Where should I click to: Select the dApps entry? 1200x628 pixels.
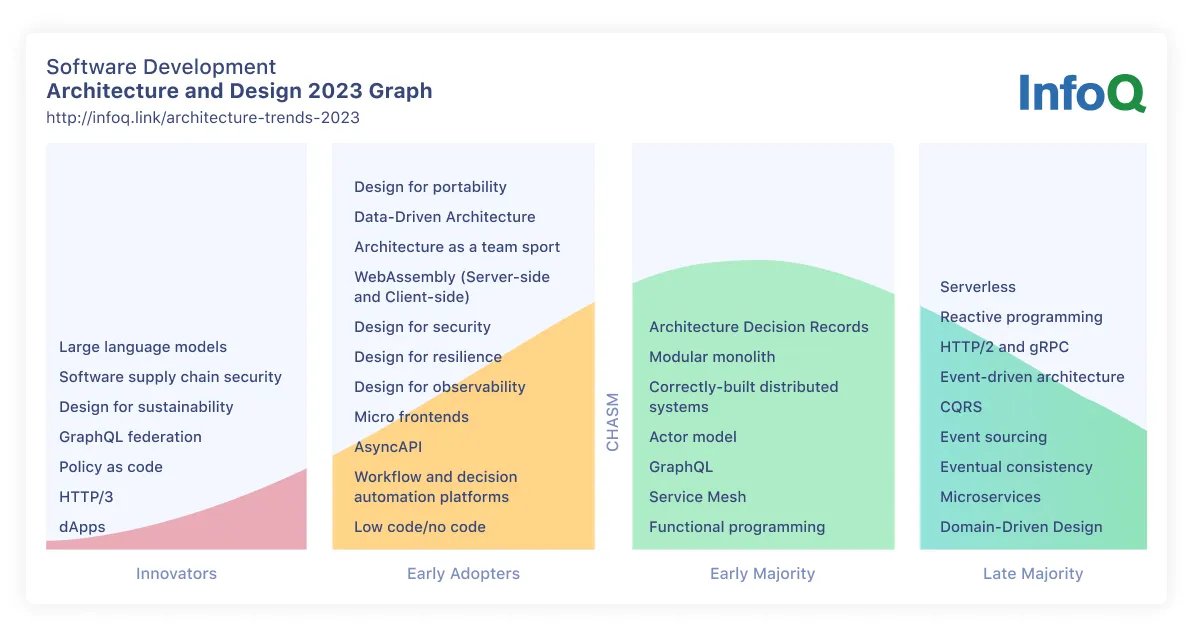[x=82, y=527]
